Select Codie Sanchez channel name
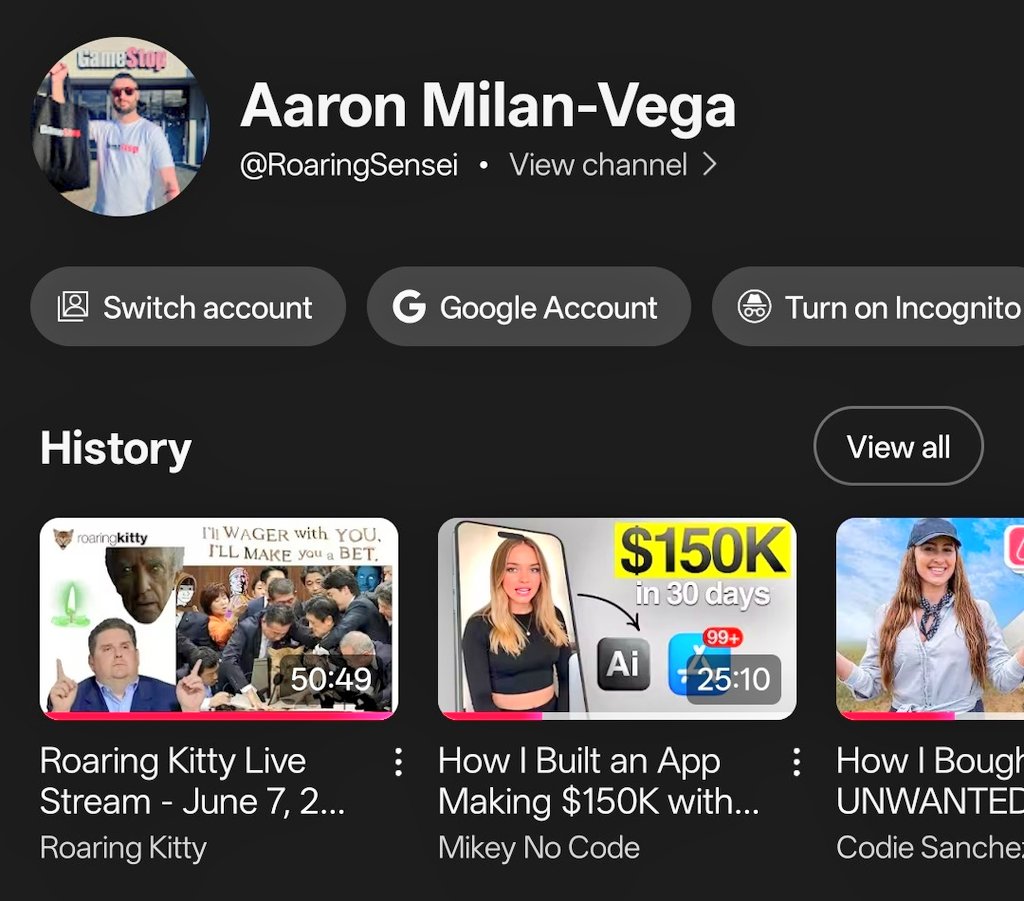 tap(930, 848)
